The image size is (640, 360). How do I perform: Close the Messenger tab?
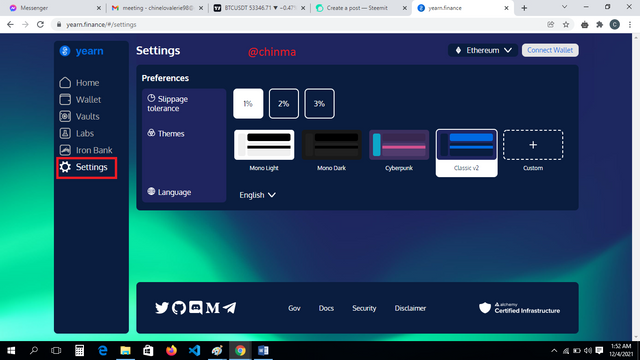tap(98, 8)
